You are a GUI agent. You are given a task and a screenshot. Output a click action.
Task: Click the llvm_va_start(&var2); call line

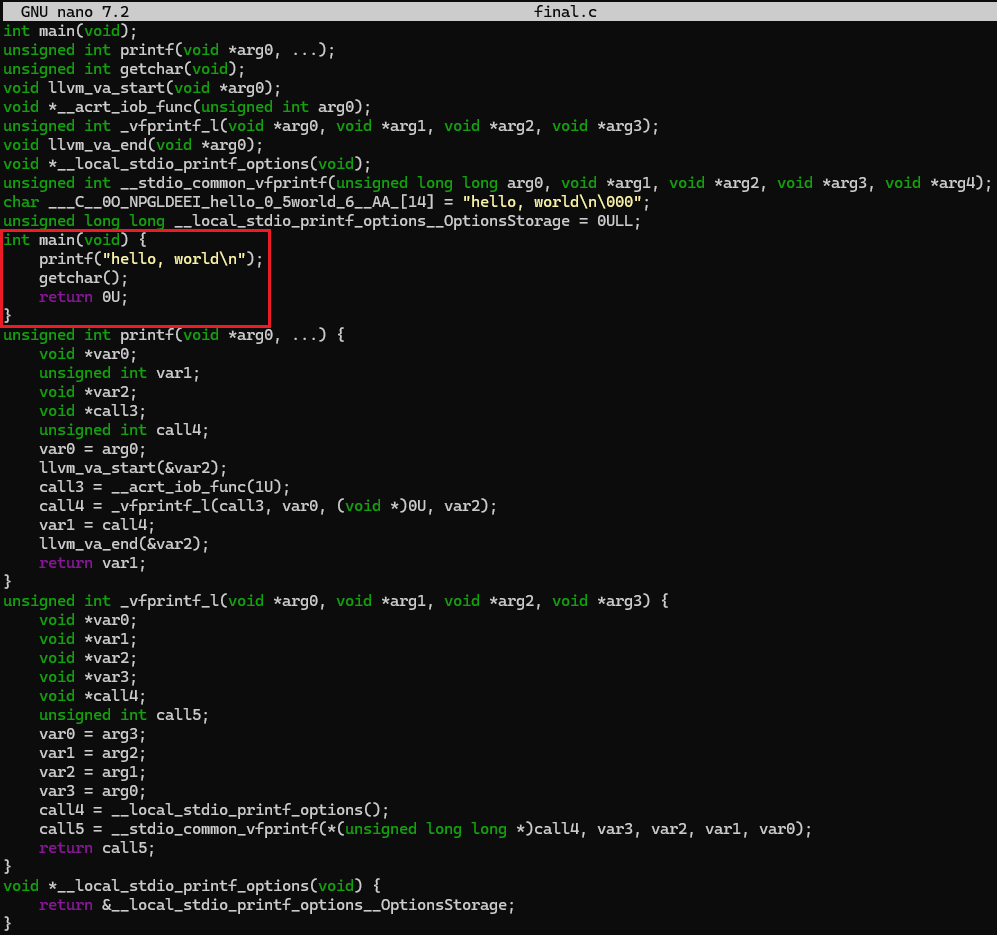(x=133, y=468)
